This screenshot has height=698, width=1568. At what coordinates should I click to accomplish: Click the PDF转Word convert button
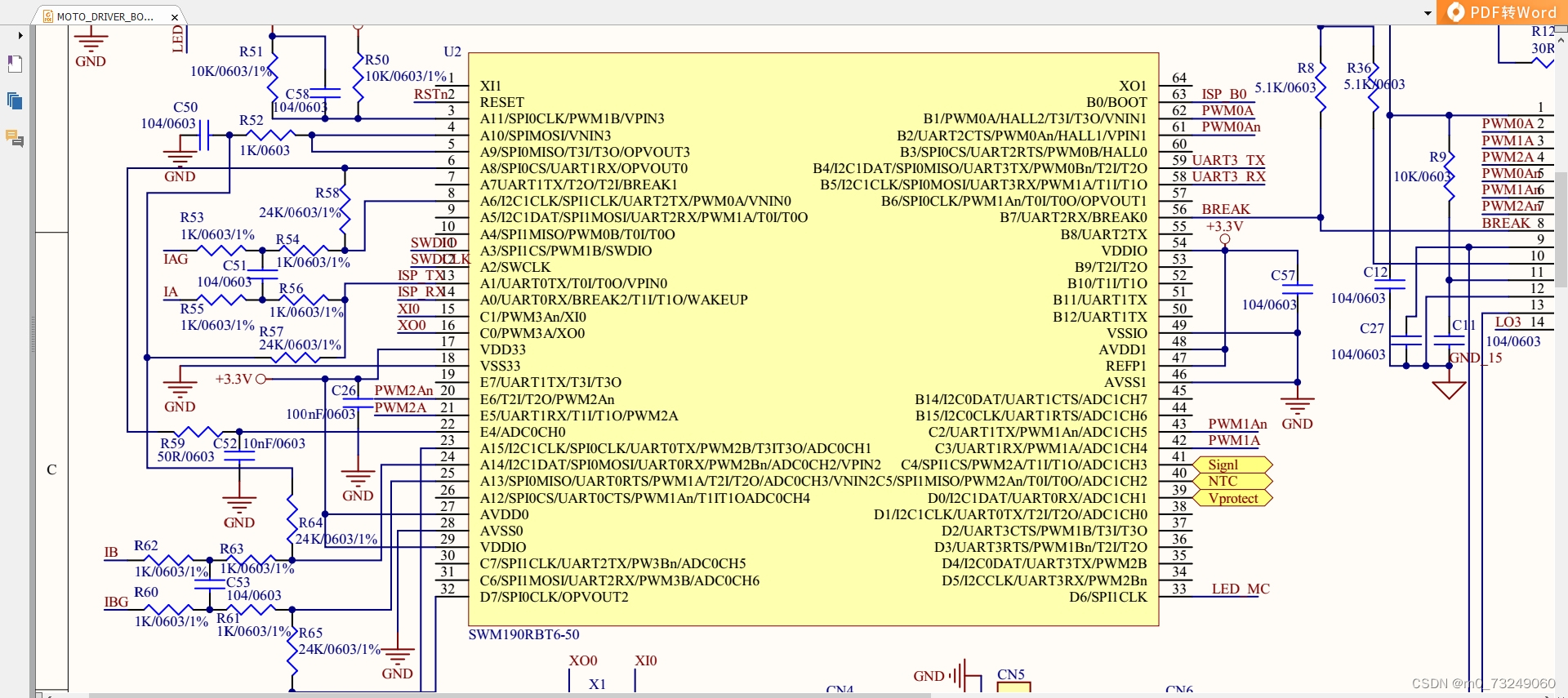(1502, 12)
